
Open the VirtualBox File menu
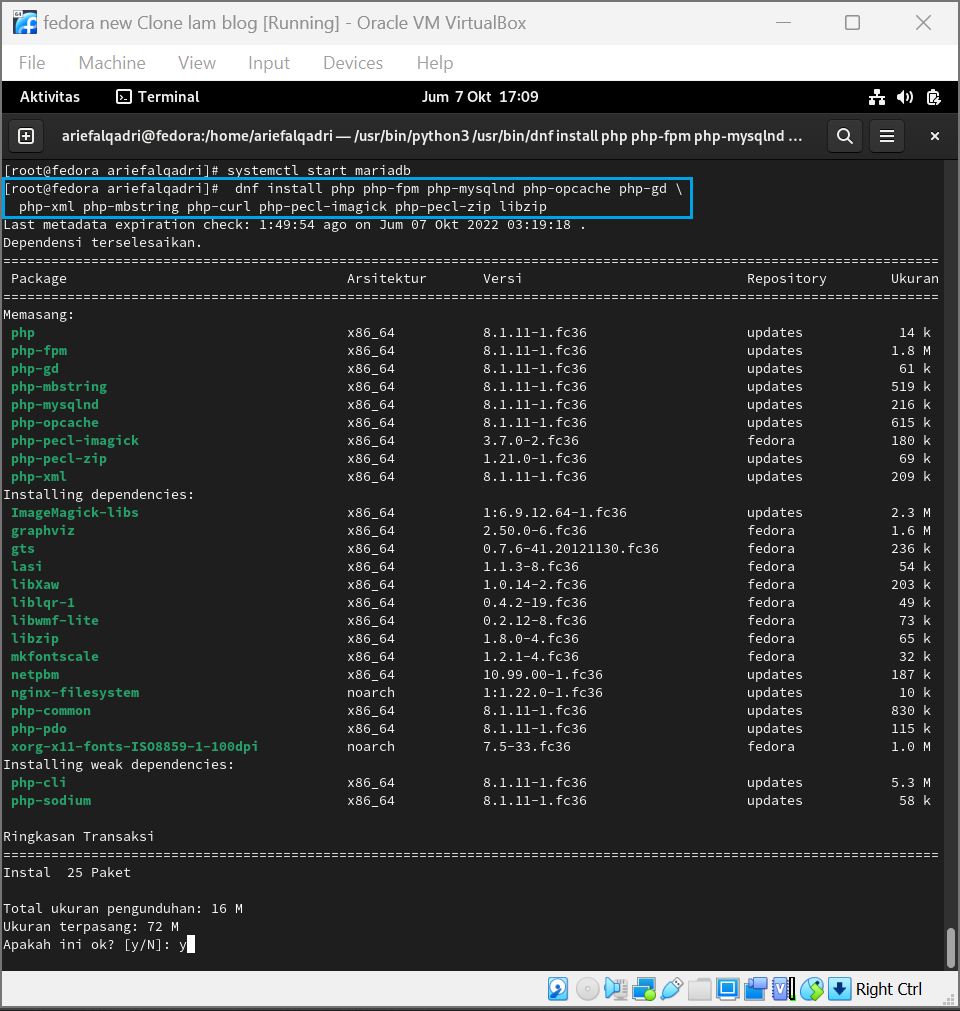coord(32,63)
